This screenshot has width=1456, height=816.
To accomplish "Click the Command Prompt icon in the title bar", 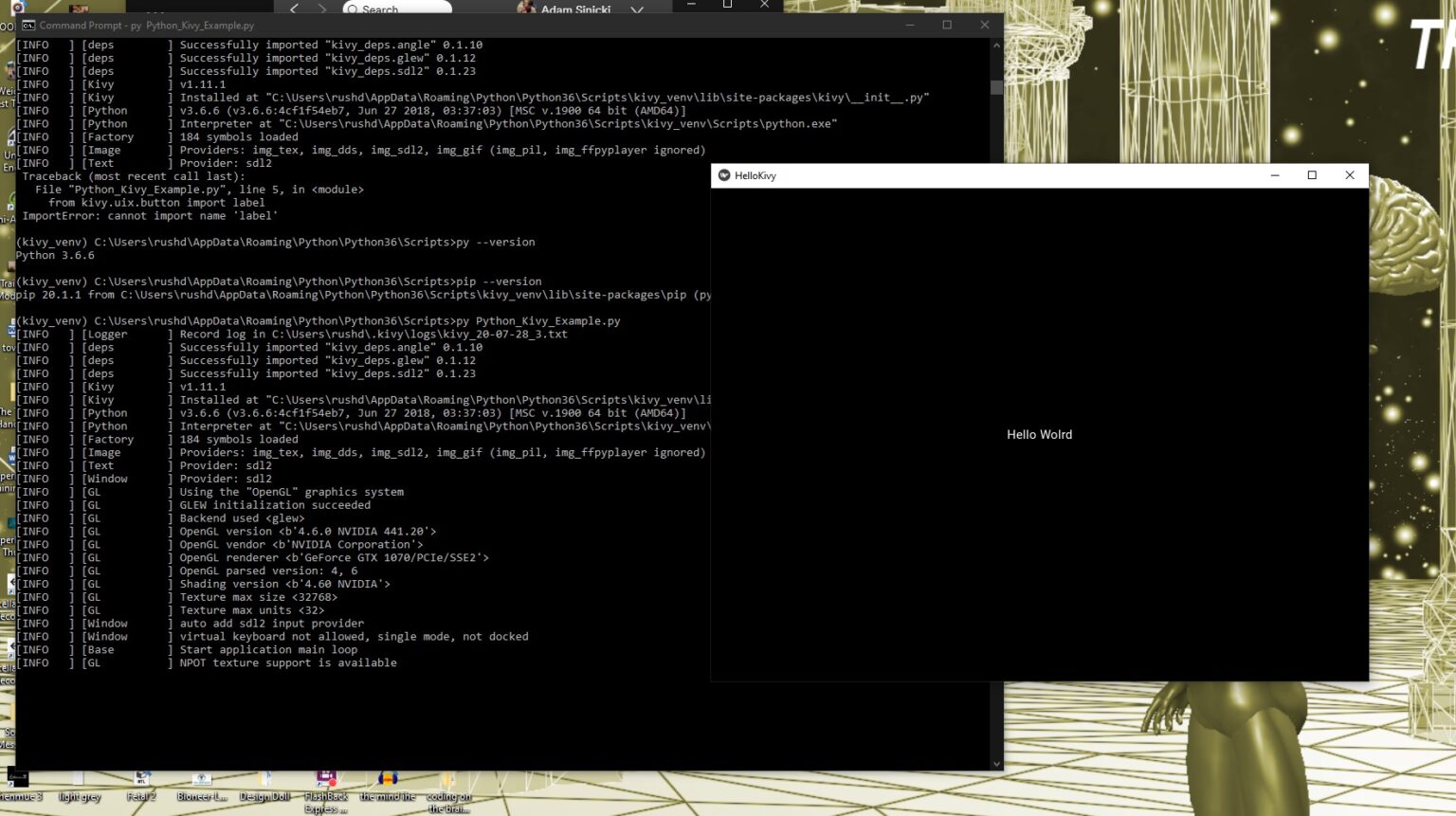I will 29,26.
